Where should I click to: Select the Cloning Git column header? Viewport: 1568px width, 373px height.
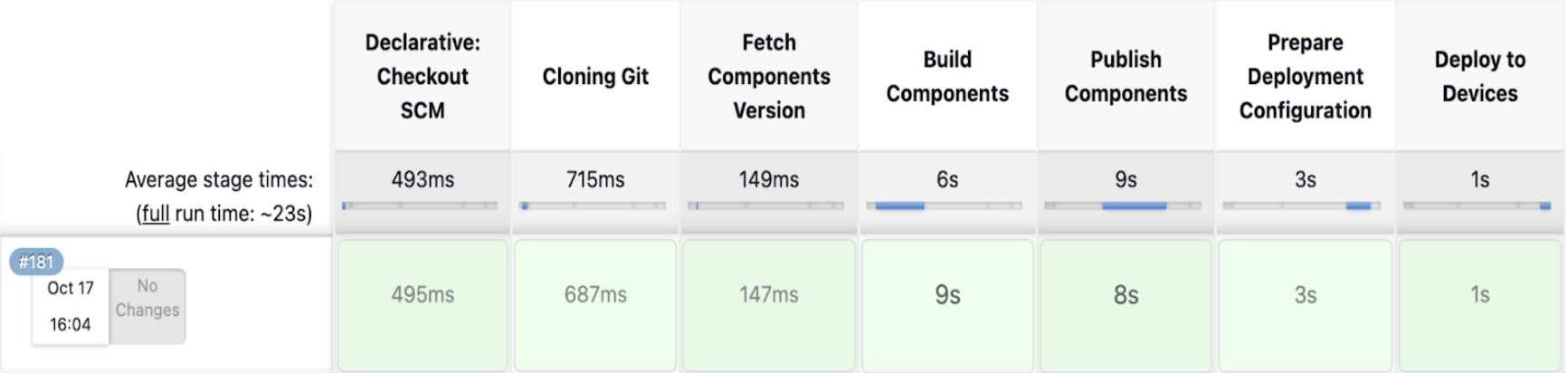pos(595,76)
